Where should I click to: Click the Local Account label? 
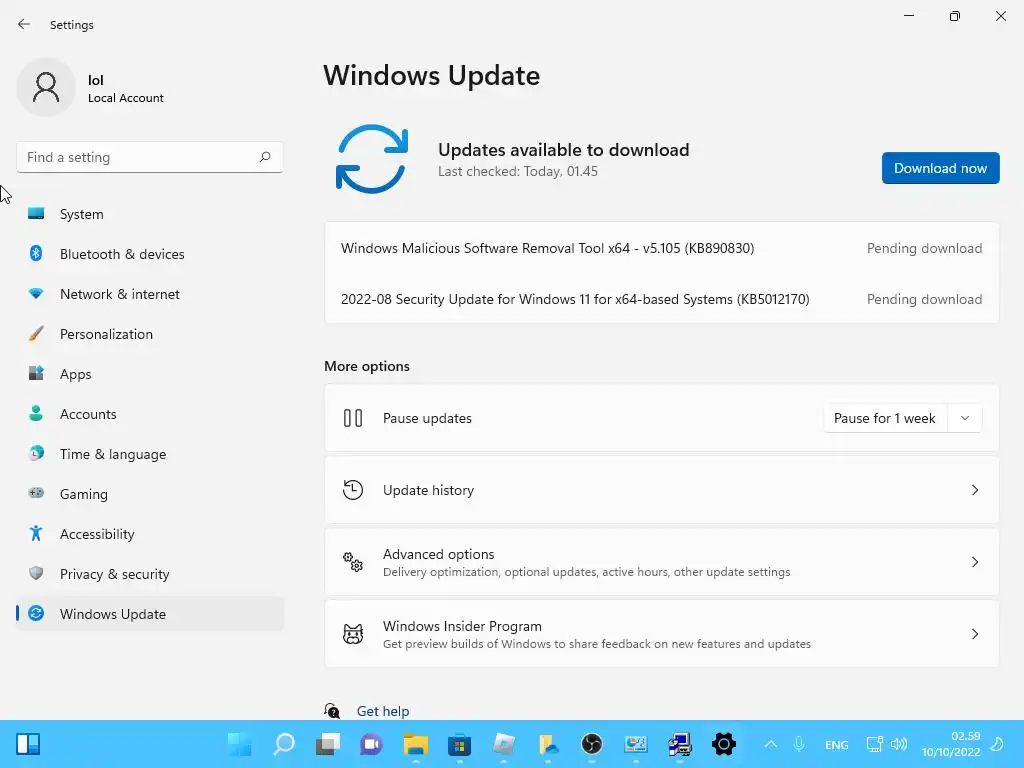(x=126, y=98)
